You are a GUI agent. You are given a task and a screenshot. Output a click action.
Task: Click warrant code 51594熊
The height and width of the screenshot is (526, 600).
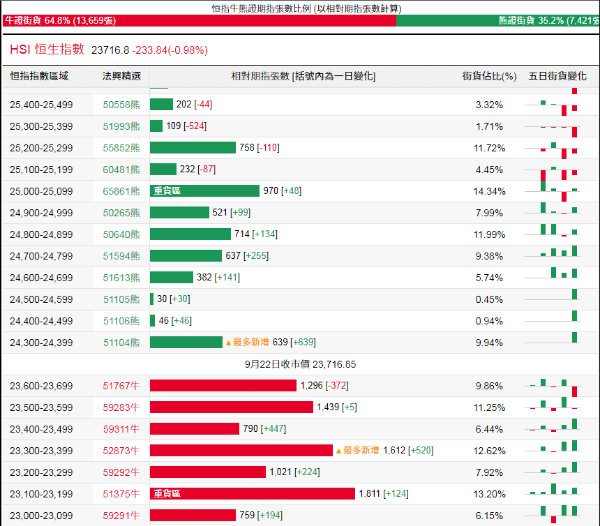click(x=121, y=256)
